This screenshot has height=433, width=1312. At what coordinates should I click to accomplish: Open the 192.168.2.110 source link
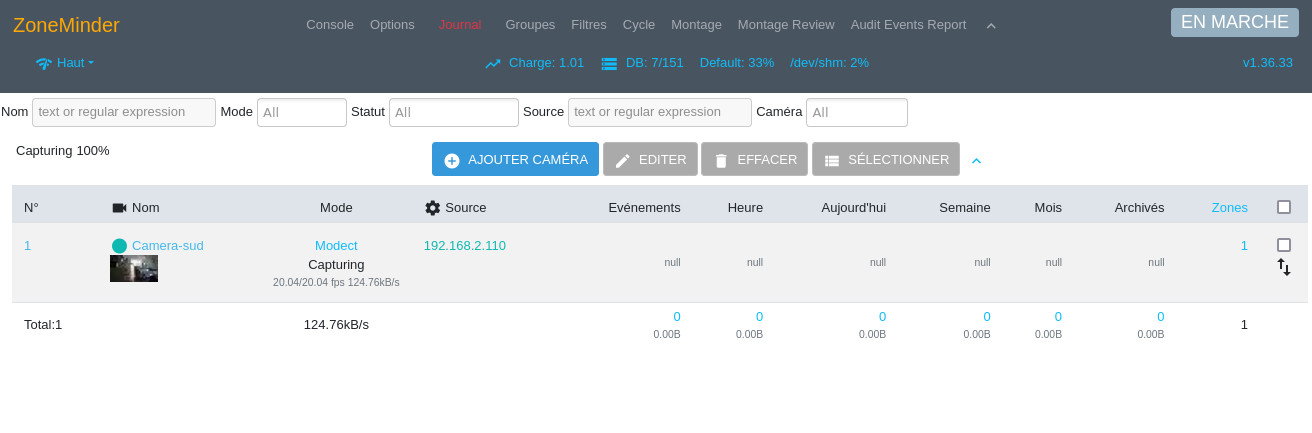(x=465, y=245)
